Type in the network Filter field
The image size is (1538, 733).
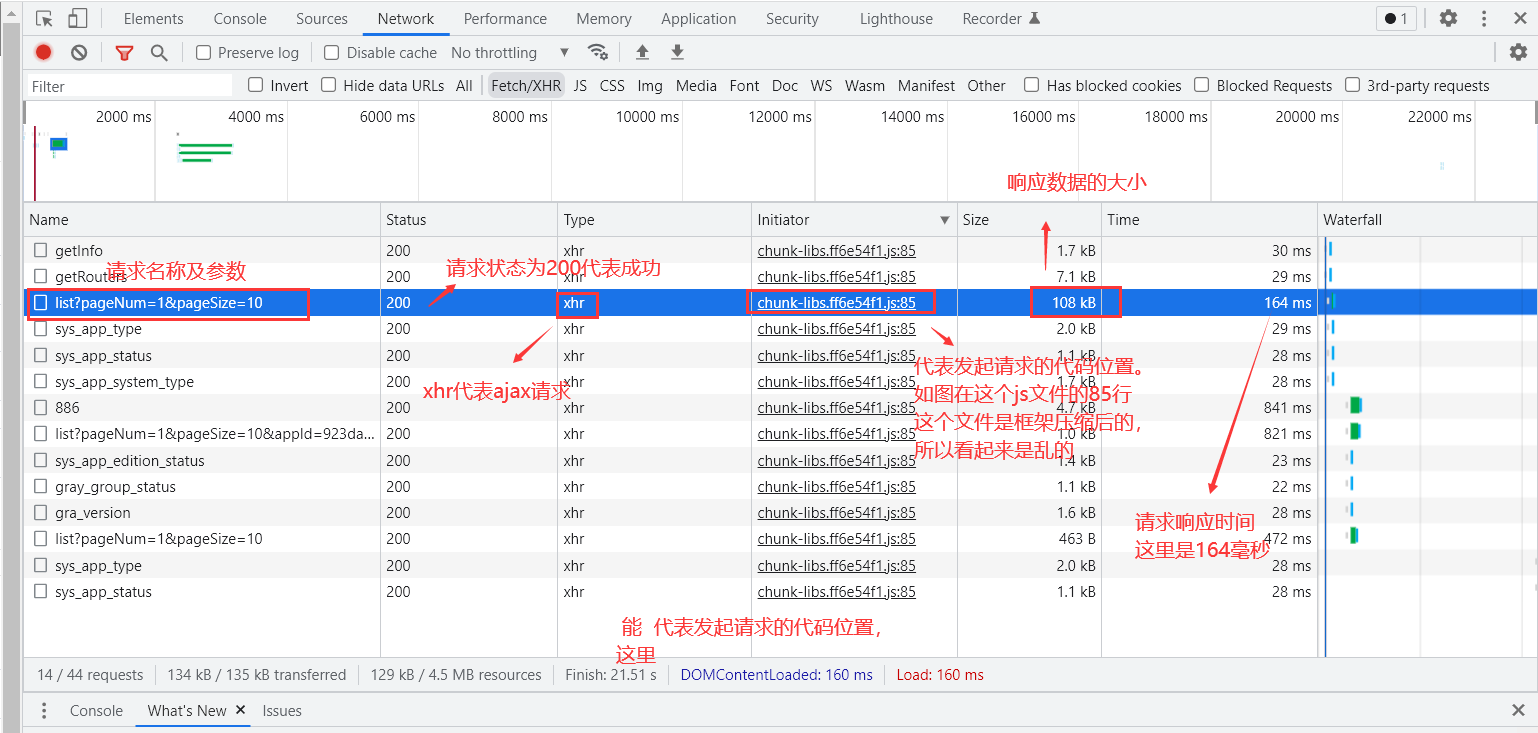[128, 85]
